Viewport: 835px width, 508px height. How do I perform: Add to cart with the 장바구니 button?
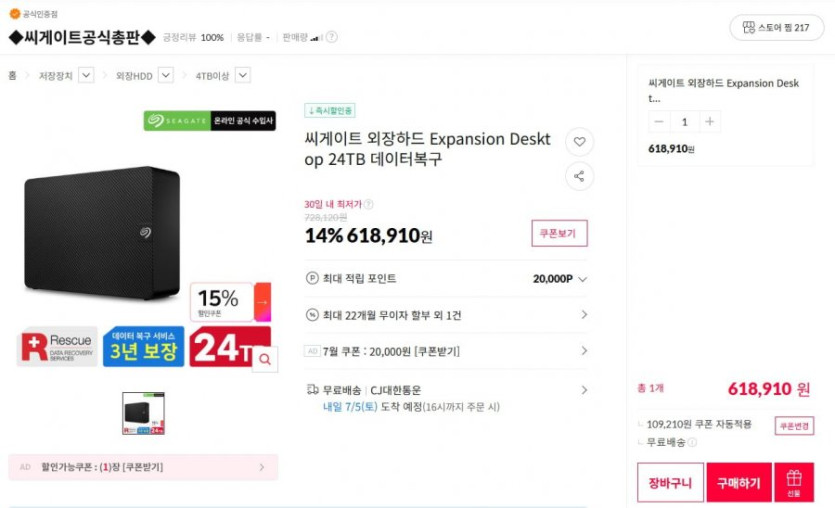coord(670,483)
